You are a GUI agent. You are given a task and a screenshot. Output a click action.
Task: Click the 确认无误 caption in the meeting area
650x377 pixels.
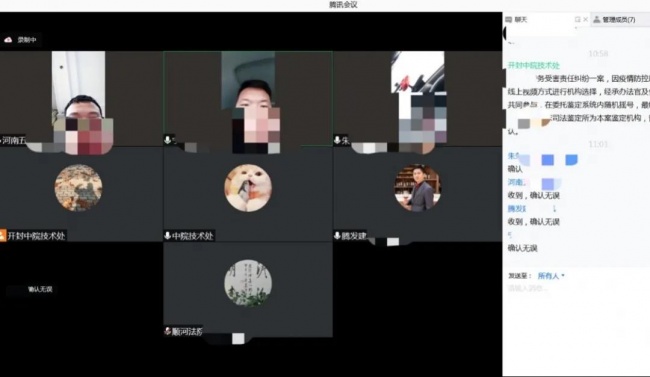point(40,289)
